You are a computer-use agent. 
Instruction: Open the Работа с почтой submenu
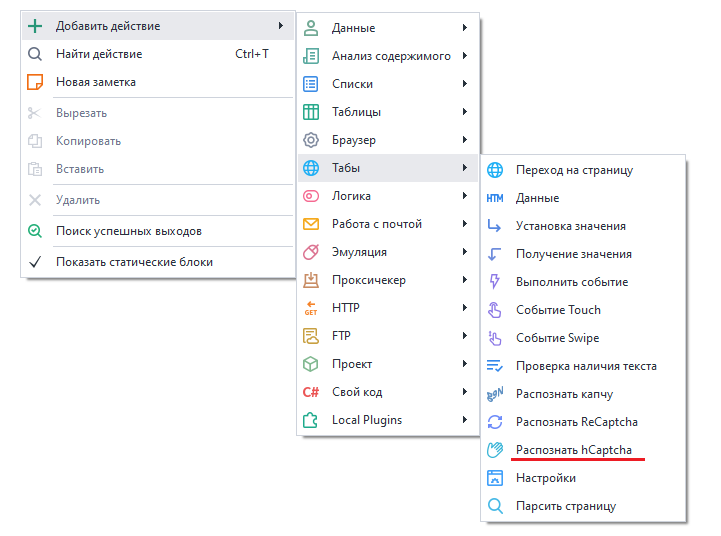pyautogui.click(x=376, y=224)
